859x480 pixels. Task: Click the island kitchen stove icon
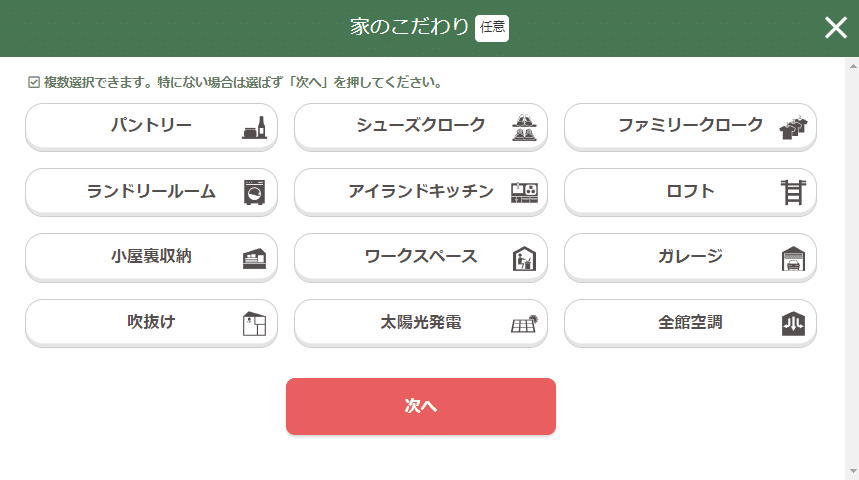pyautogui.click(x=524, y=192)
